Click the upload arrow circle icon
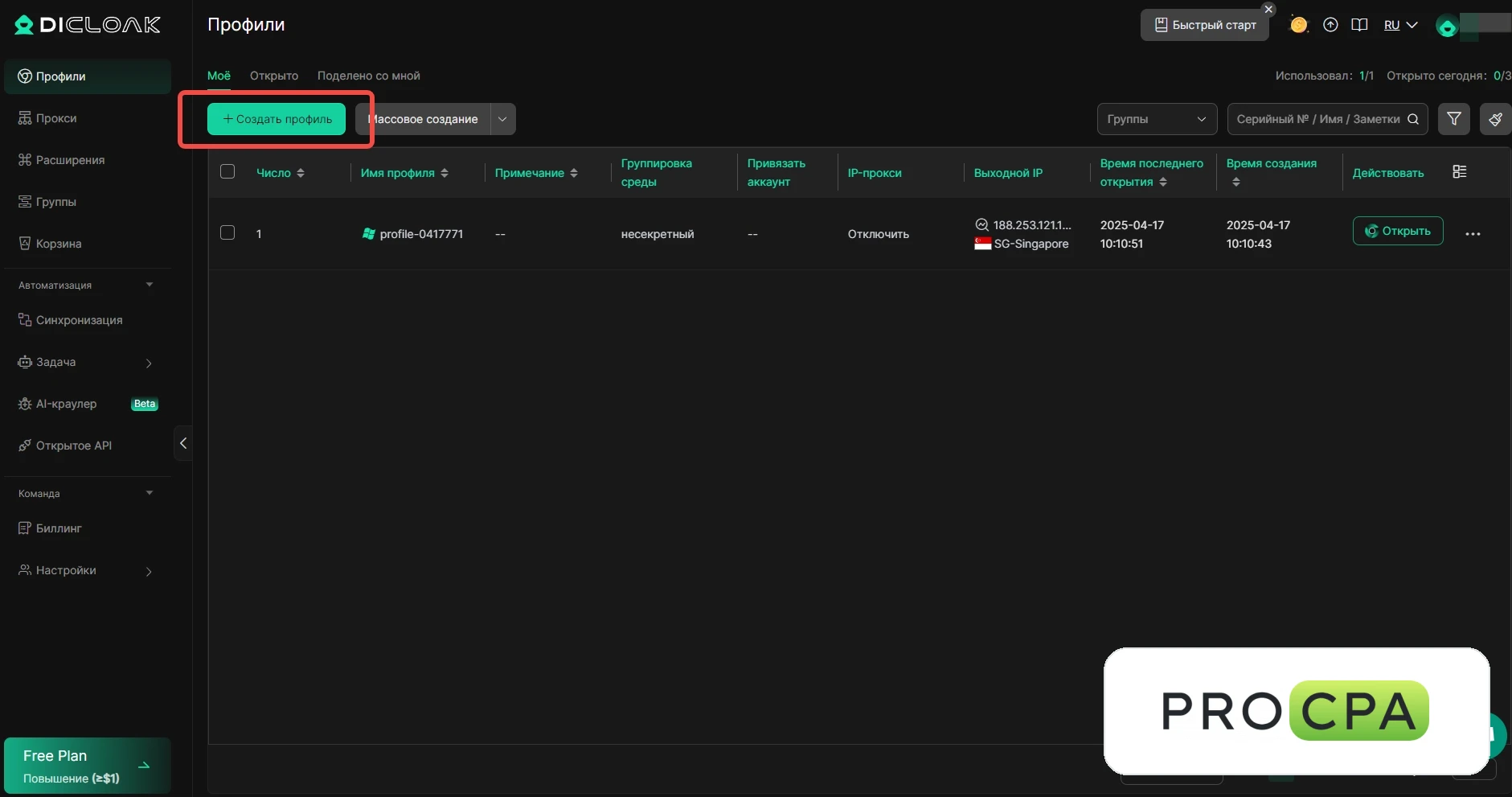This screenshot has width=1512, height=797. (x=1330, y=25)
